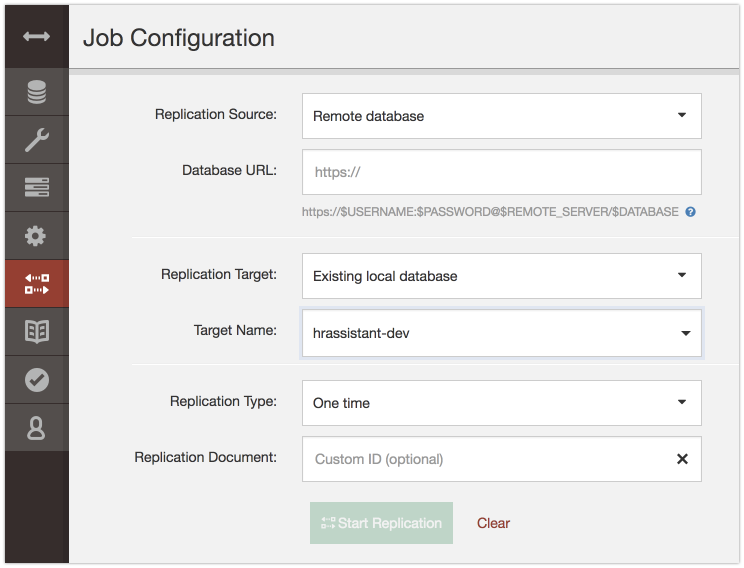The image size is (744, 568).
Task: Open the Setup wrench icon
Action: [x=37, y=140]
